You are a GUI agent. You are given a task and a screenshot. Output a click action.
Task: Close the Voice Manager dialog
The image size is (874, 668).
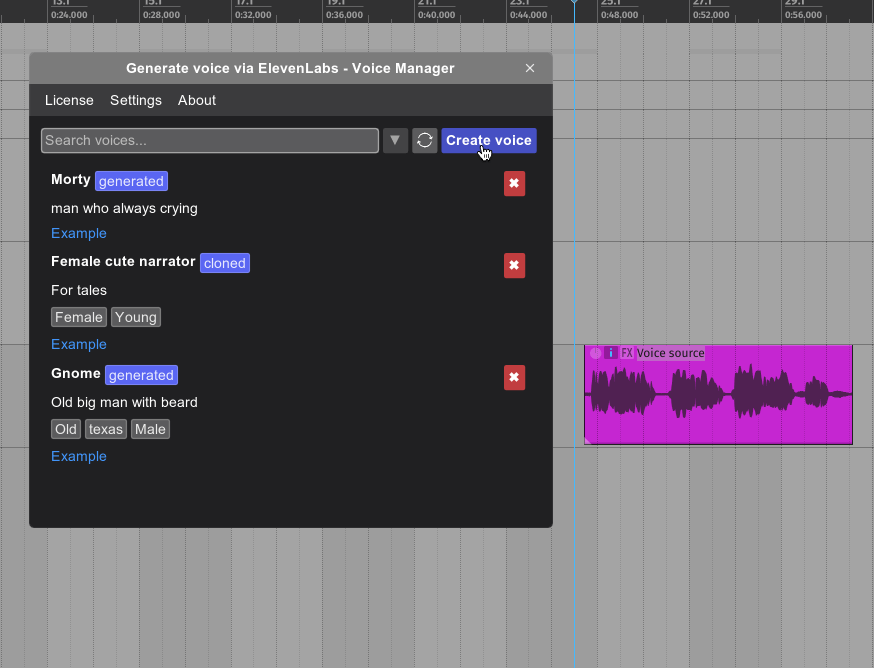(530, 68)
